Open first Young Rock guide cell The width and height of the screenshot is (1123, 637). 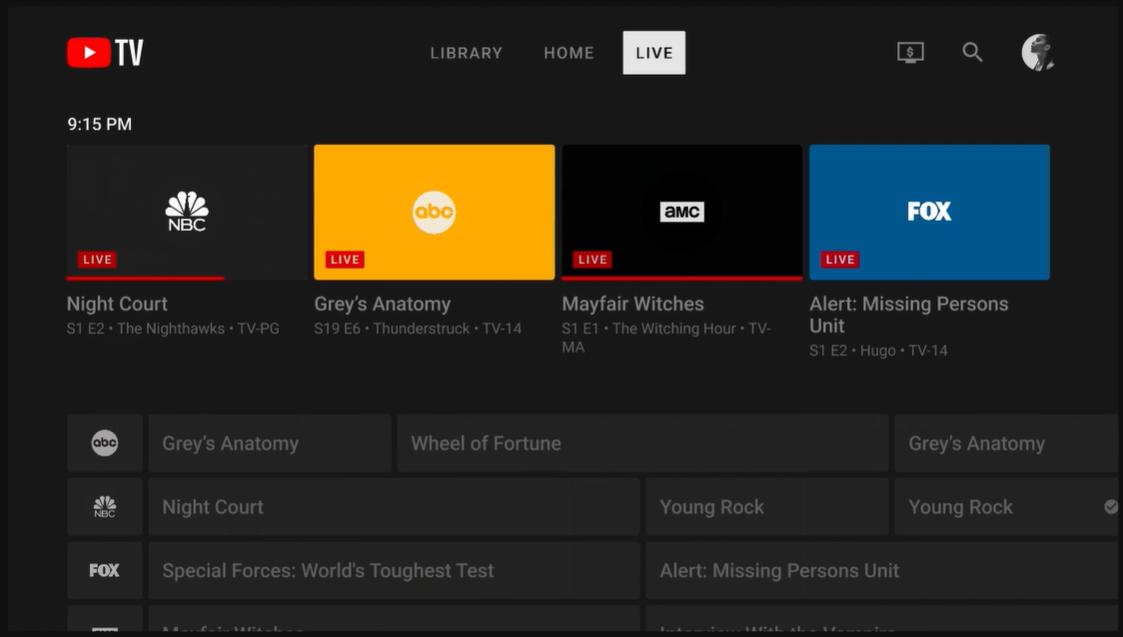(x=768, y=507)
